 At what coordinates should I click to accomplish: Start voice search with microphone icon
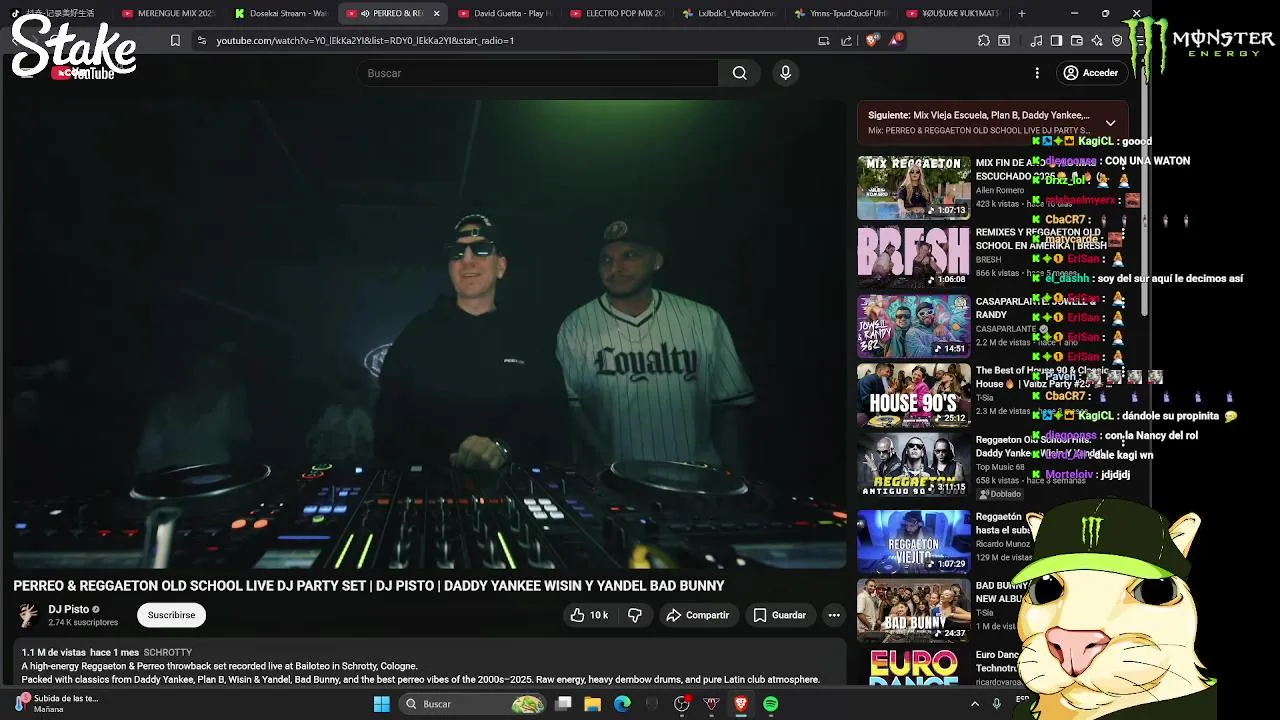tap(785, 73)
